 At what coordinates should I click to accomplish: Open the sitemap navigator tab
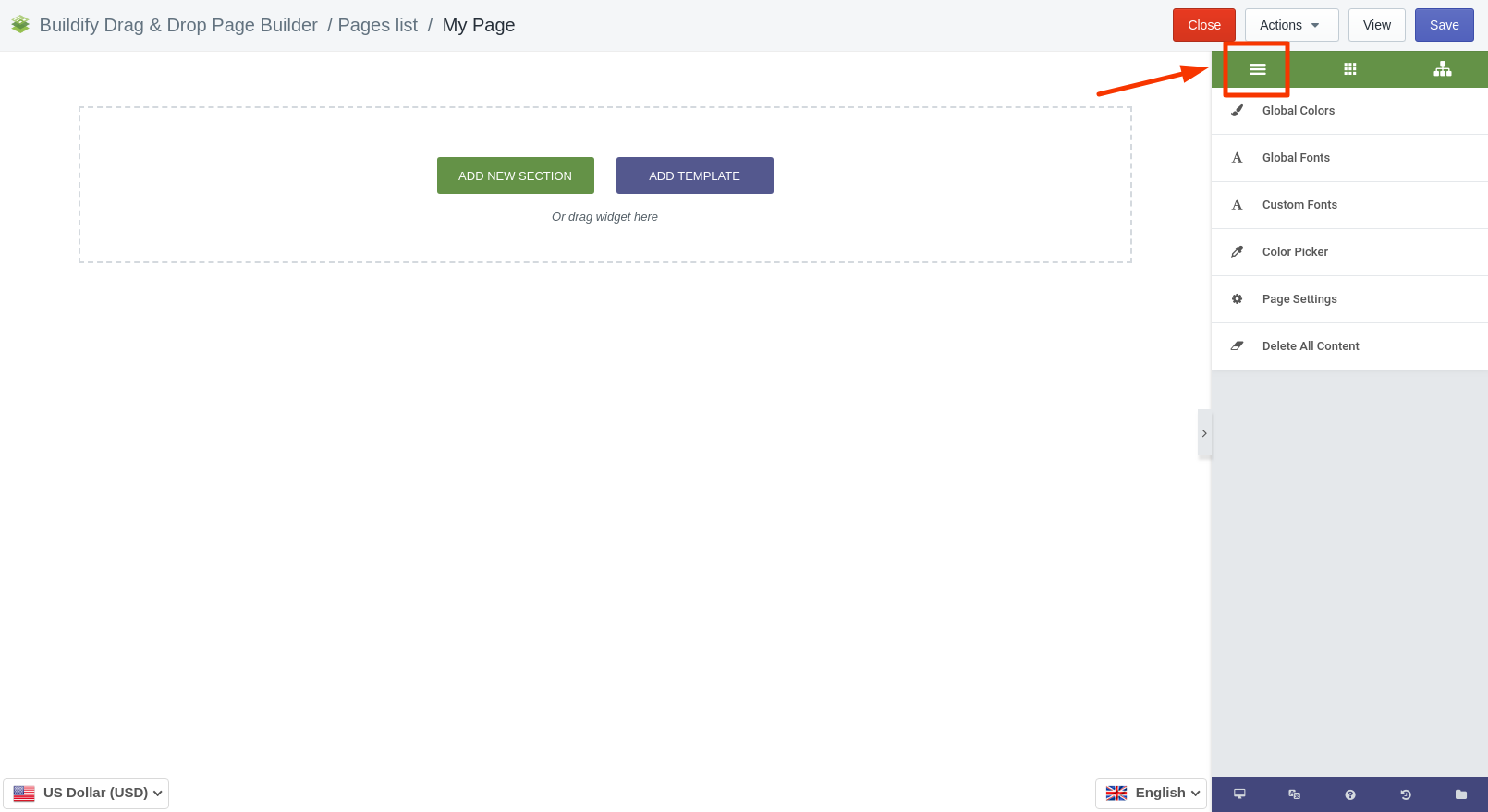tap(1442, 69)
